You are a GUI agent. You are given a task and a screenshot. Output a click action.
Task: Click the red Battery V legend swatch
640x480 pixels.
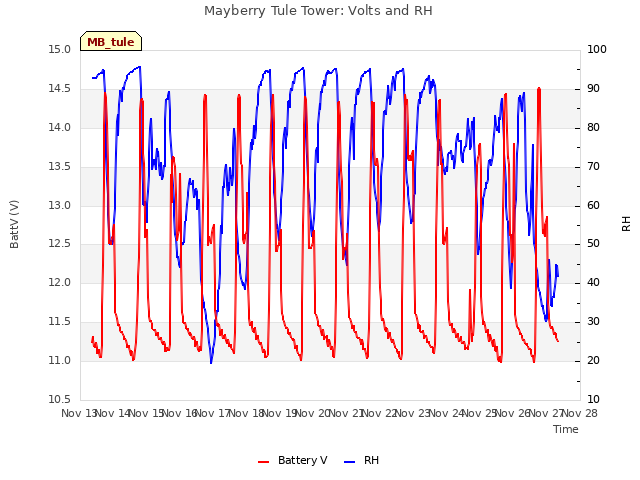[264, 462]
